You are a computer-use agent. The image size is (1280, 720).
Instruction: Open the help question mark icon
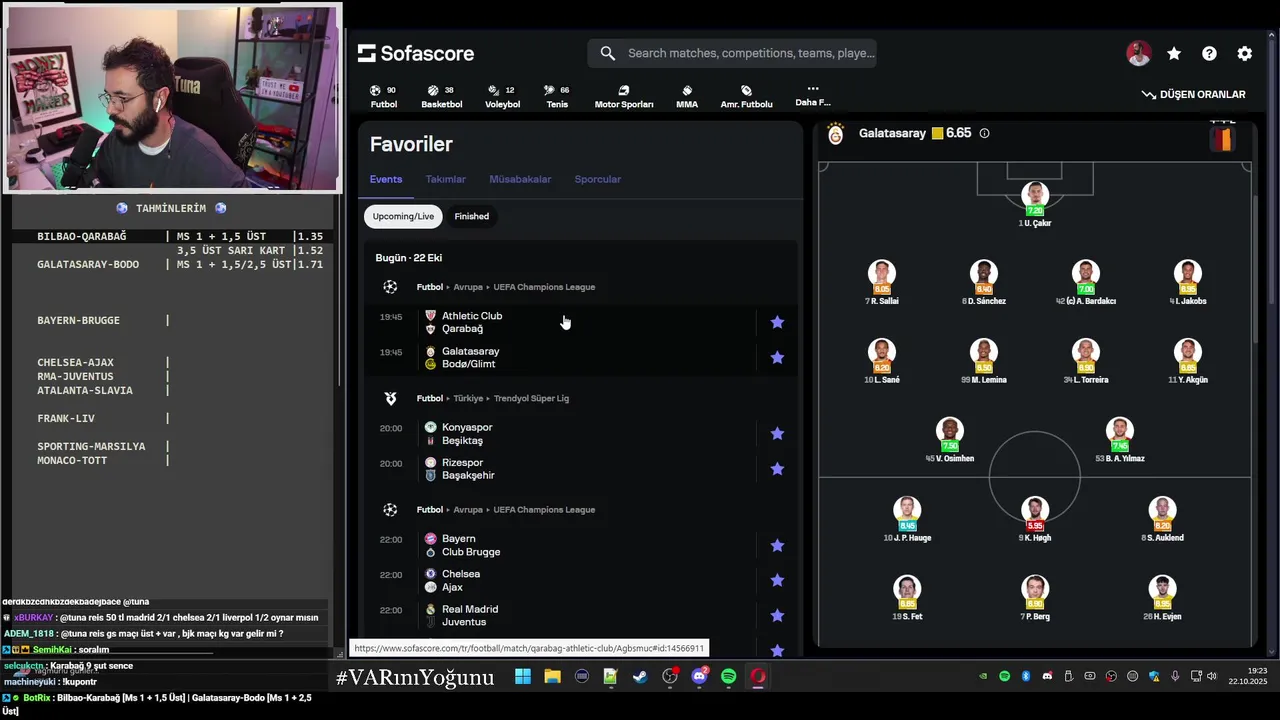[x=1209, y=54]
